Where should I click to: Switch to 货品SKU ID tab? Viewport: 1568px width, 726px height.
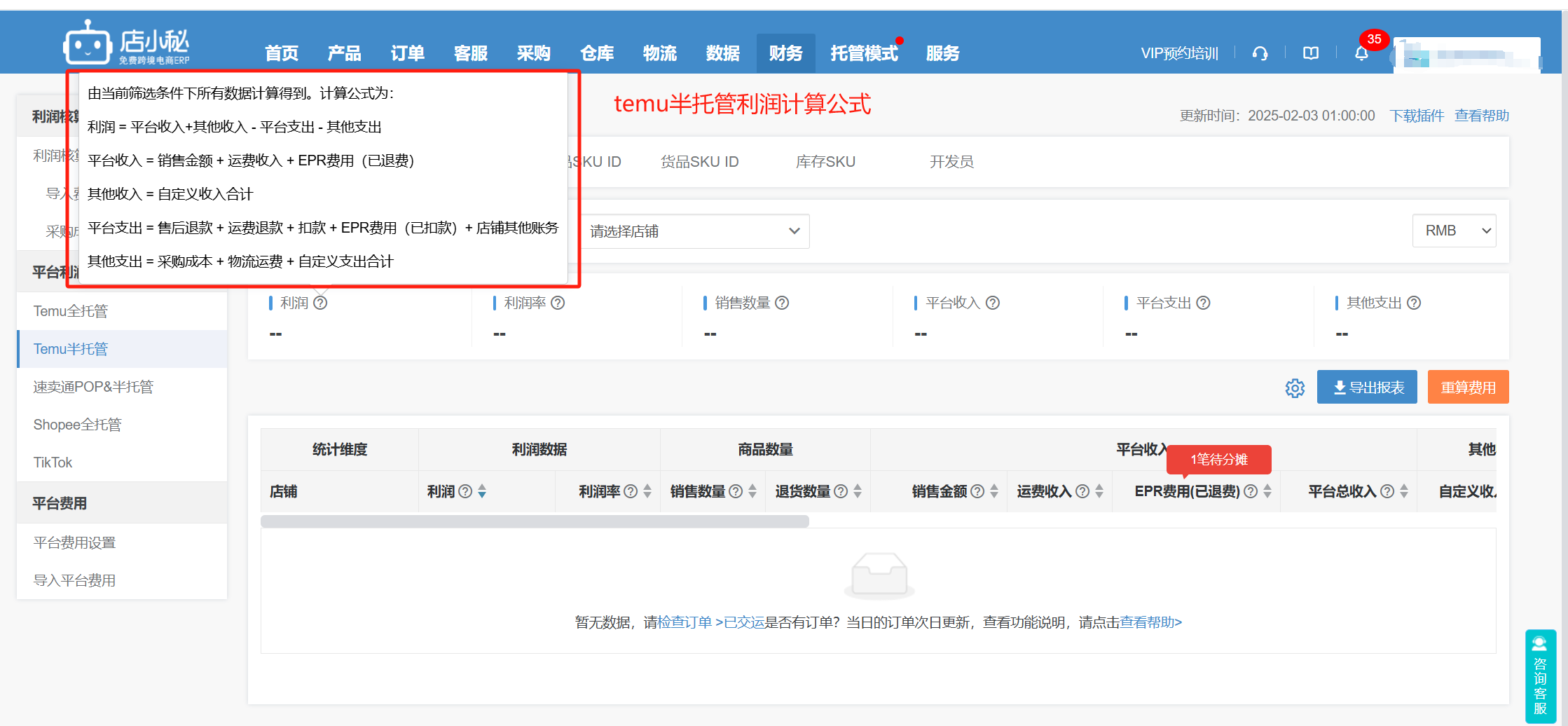700,162
